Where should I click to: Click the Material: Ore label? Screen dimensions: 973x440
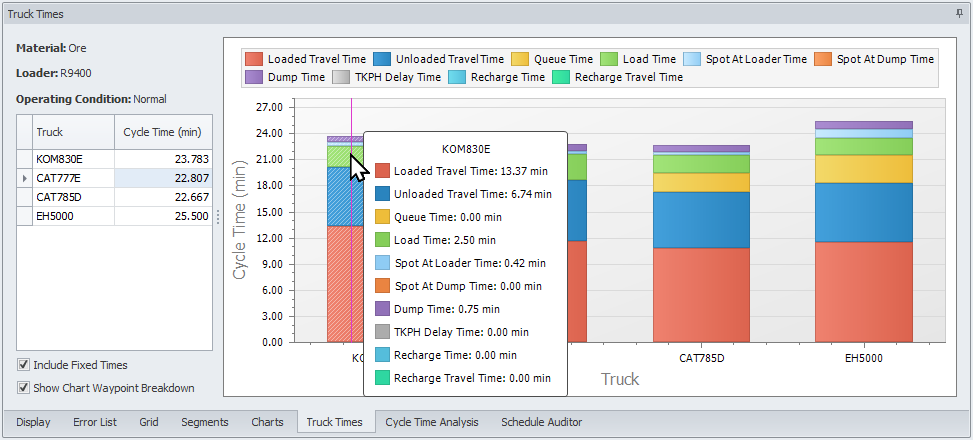point(52,48)
